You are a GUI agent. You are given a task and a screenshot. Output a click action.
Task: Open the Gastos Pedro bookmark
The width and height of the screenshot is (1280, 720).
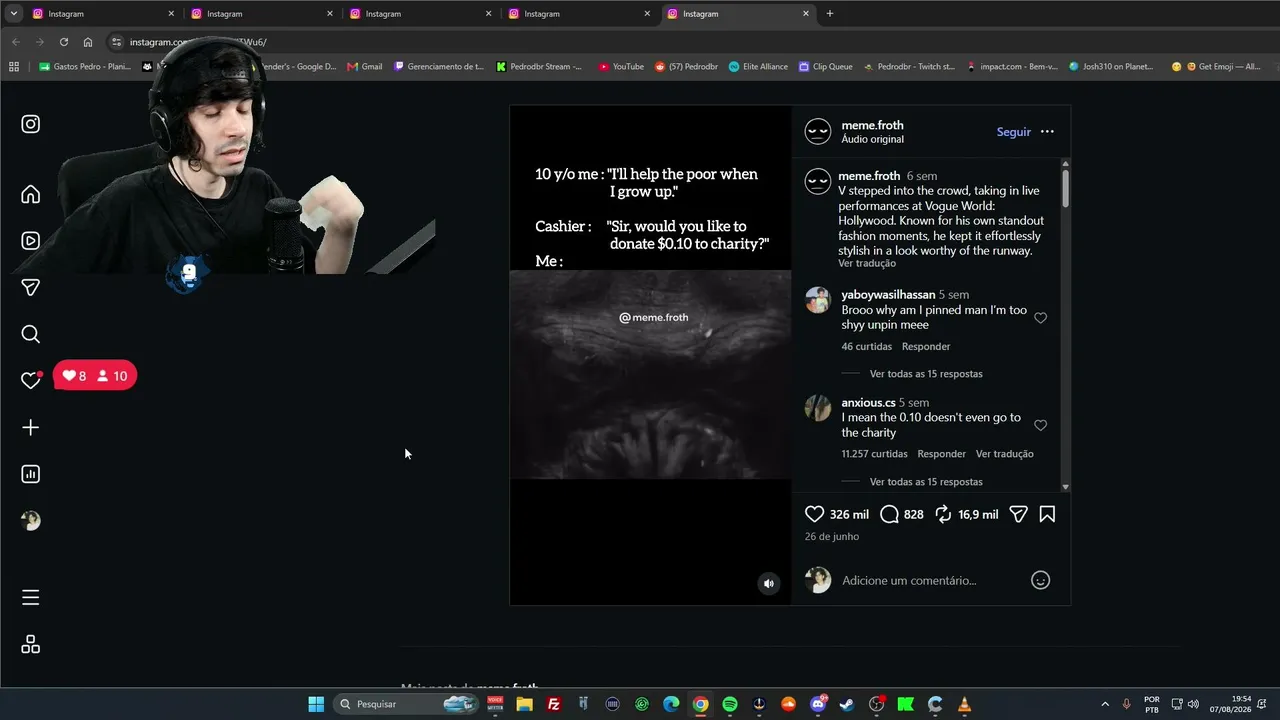(85, 67)
